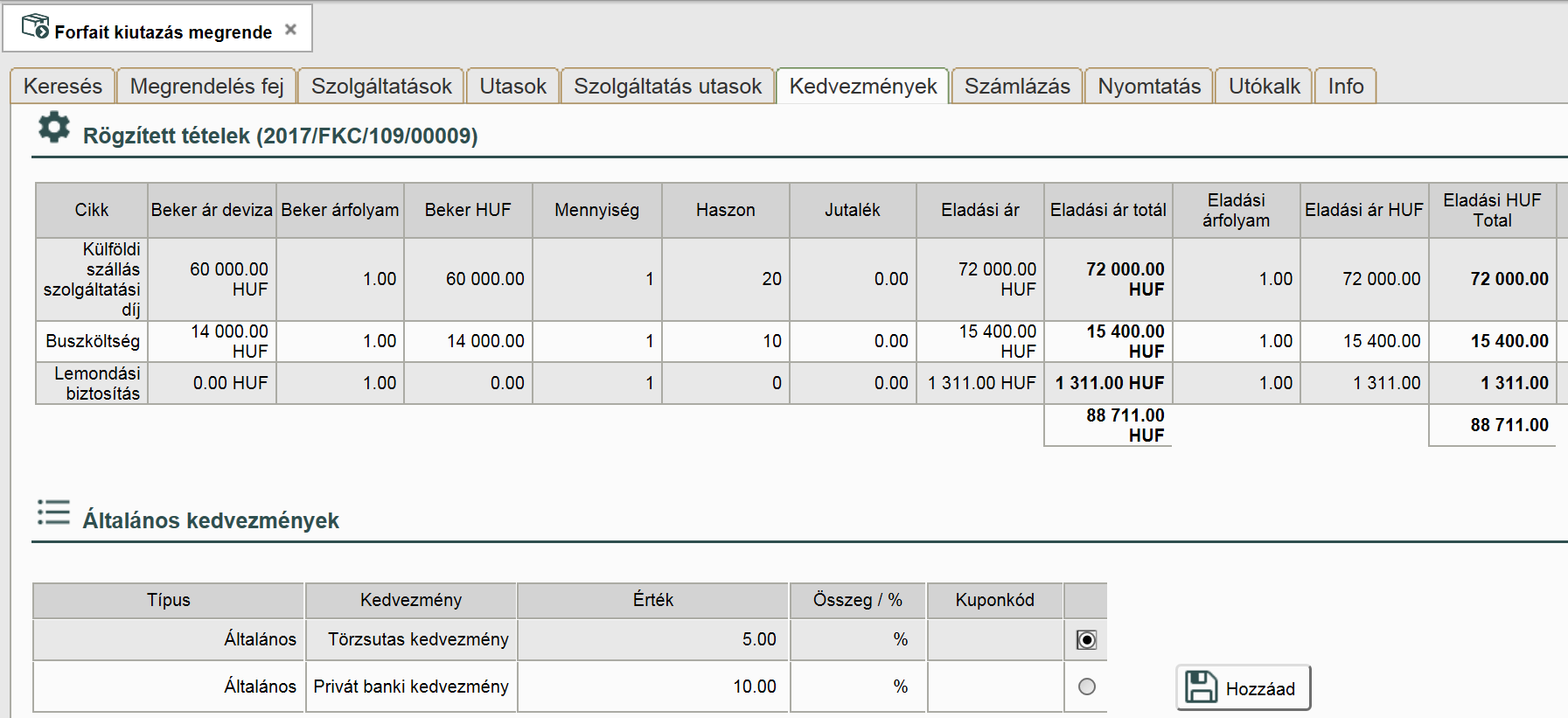
Task: Open the Számlázás tab
Action: [x=1017, y=87]
